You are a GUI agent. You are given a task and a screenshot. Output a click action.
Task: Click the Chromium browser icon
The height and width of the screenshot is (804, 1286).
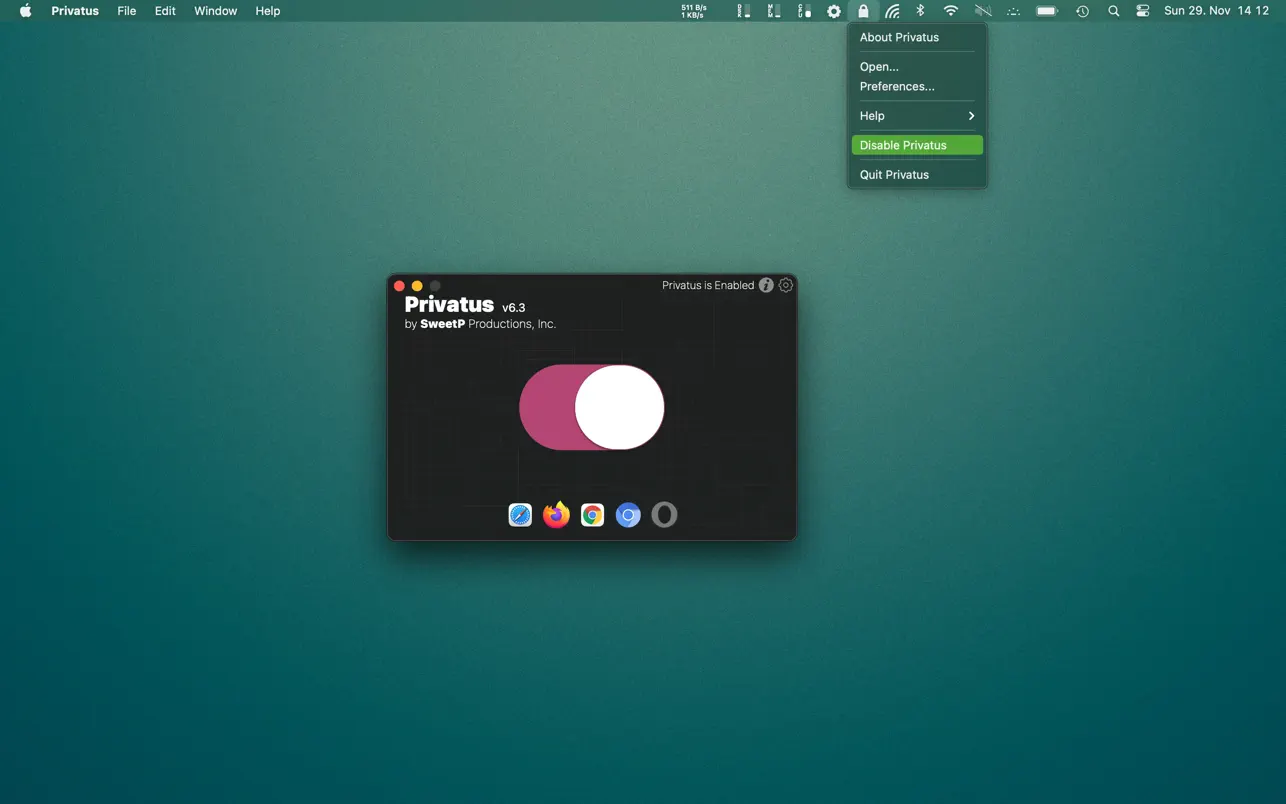click(628, 515)
